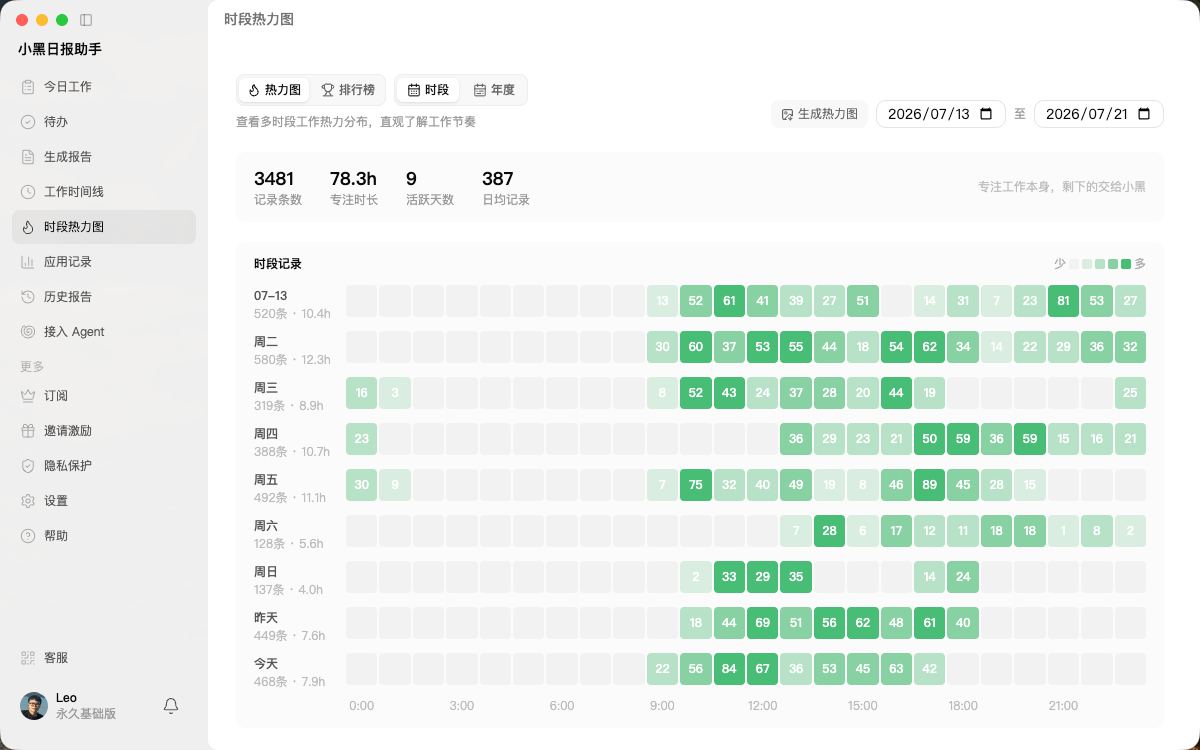This screenshot has height=750, width=1200.
Task: Click 3481 记录条数 statistic
Action: point(278,187)
